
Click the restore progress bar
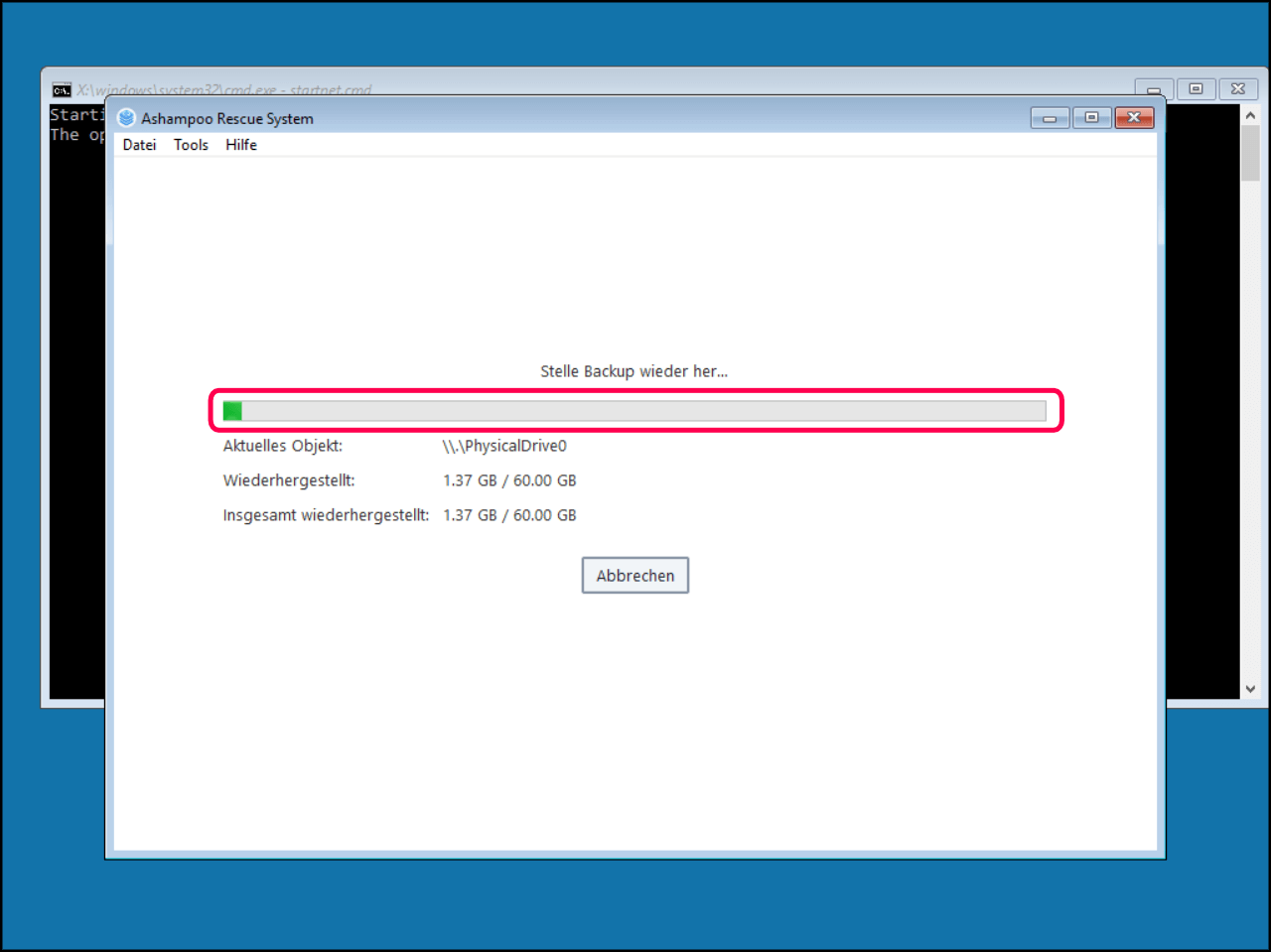pyautogui.click(x=635, y=411)
